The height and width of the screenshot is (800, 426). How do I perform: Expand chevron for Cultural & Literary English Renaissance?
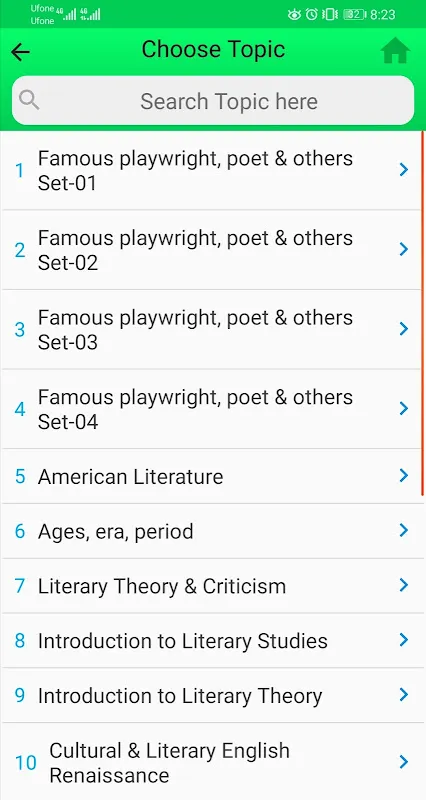click(404, 762)
